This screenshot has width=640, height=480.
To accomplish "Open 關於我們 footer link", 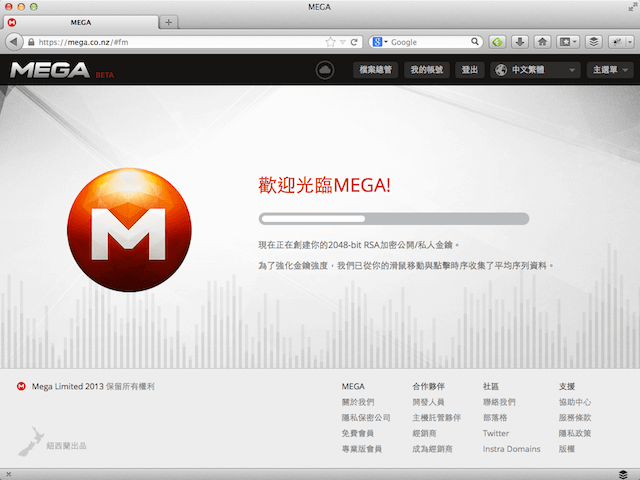I will 358,402.
